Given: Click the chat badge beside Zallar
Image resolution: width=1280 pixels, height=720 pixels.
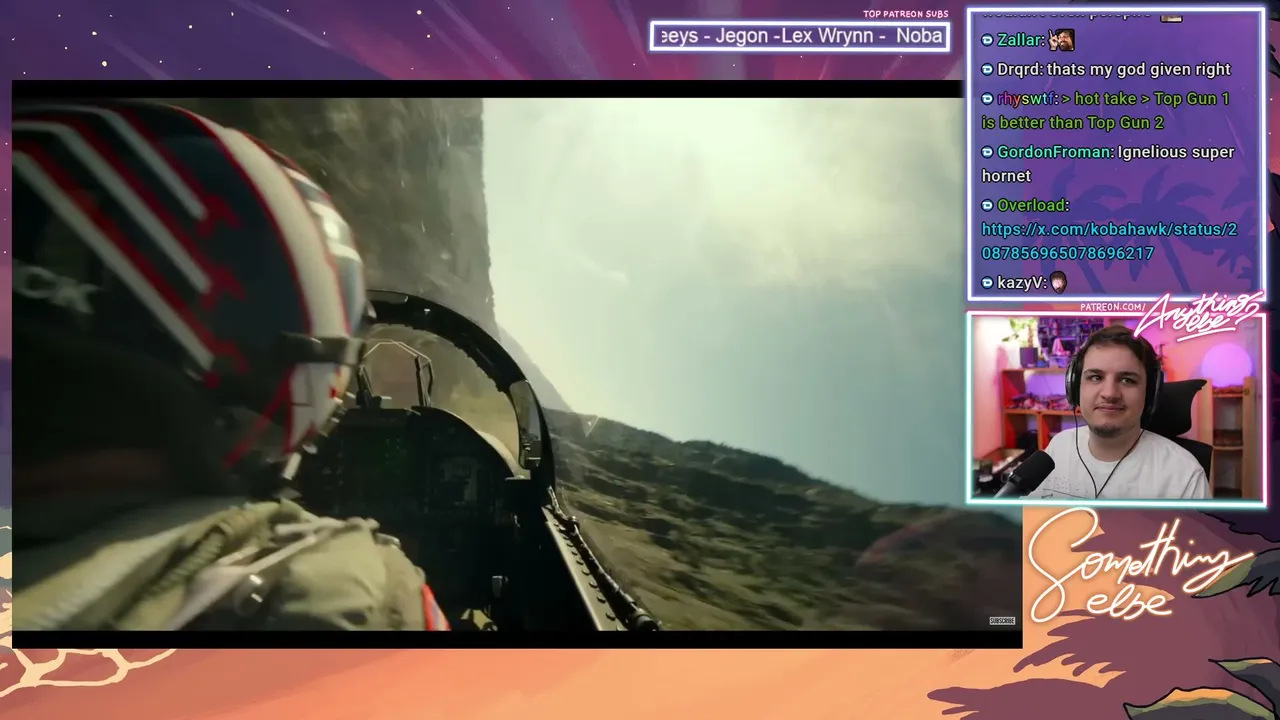Looking at the screenshot, I should 987,40.
